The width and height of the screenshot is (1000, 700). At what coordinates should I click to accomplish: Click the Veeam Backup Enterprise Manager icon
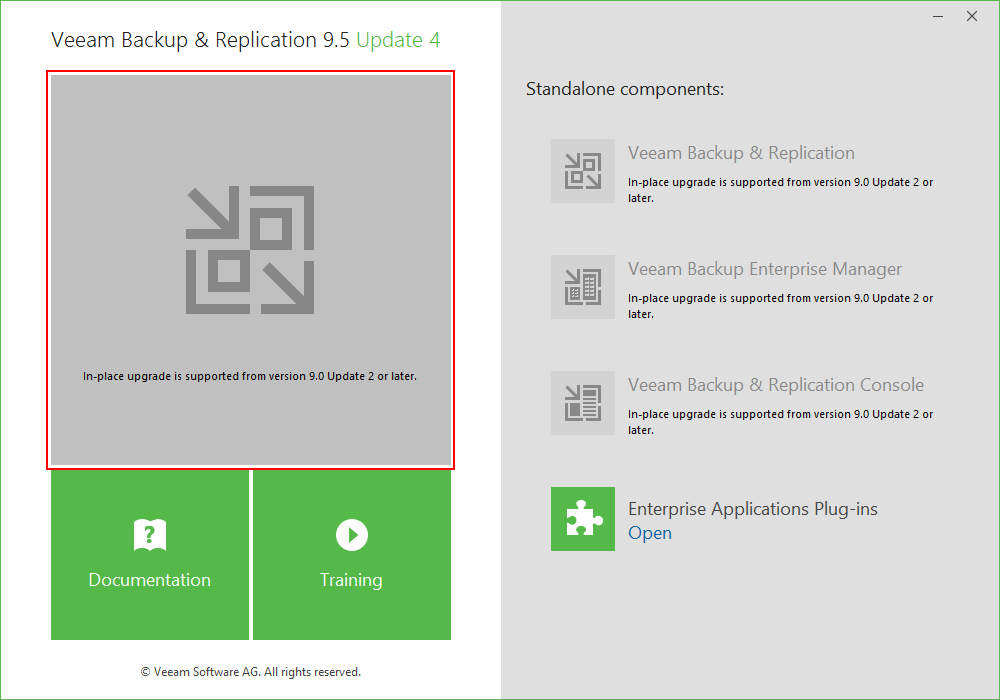(x=582, y=287)
